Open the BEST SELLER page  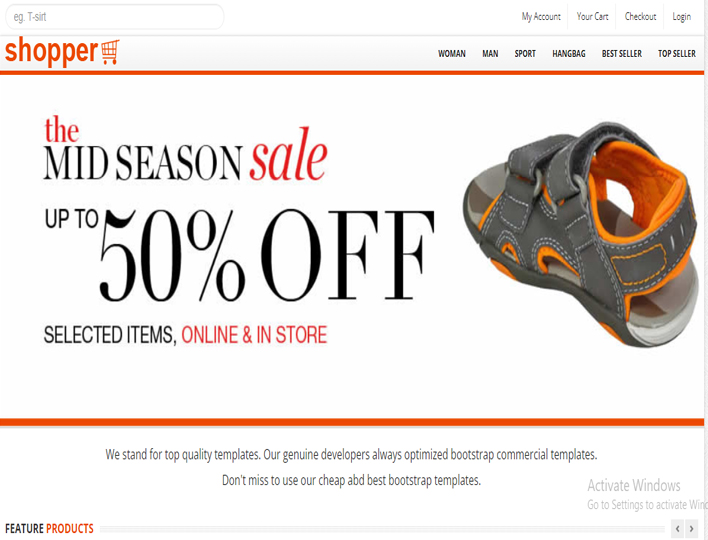point(621,54)
